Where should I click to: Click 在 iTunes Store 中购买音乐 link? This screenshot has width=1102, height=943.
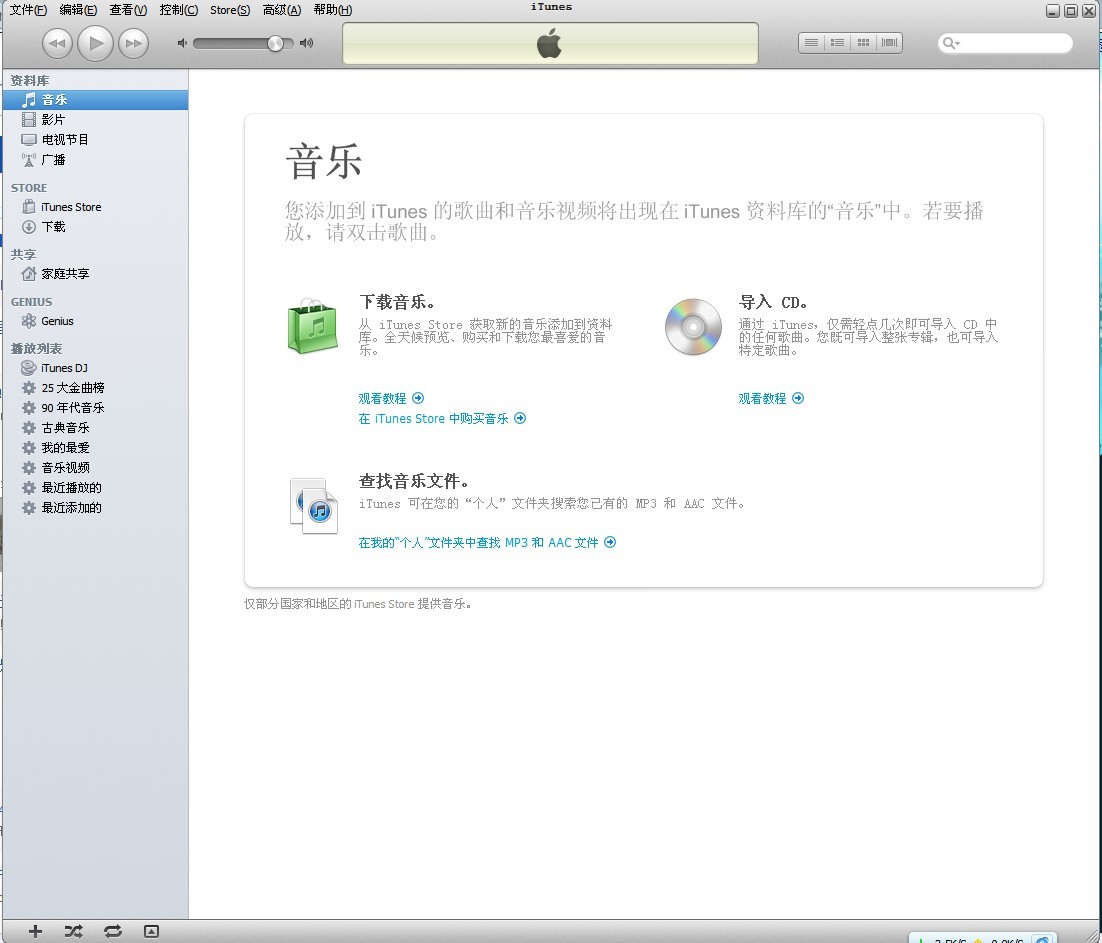442,419
